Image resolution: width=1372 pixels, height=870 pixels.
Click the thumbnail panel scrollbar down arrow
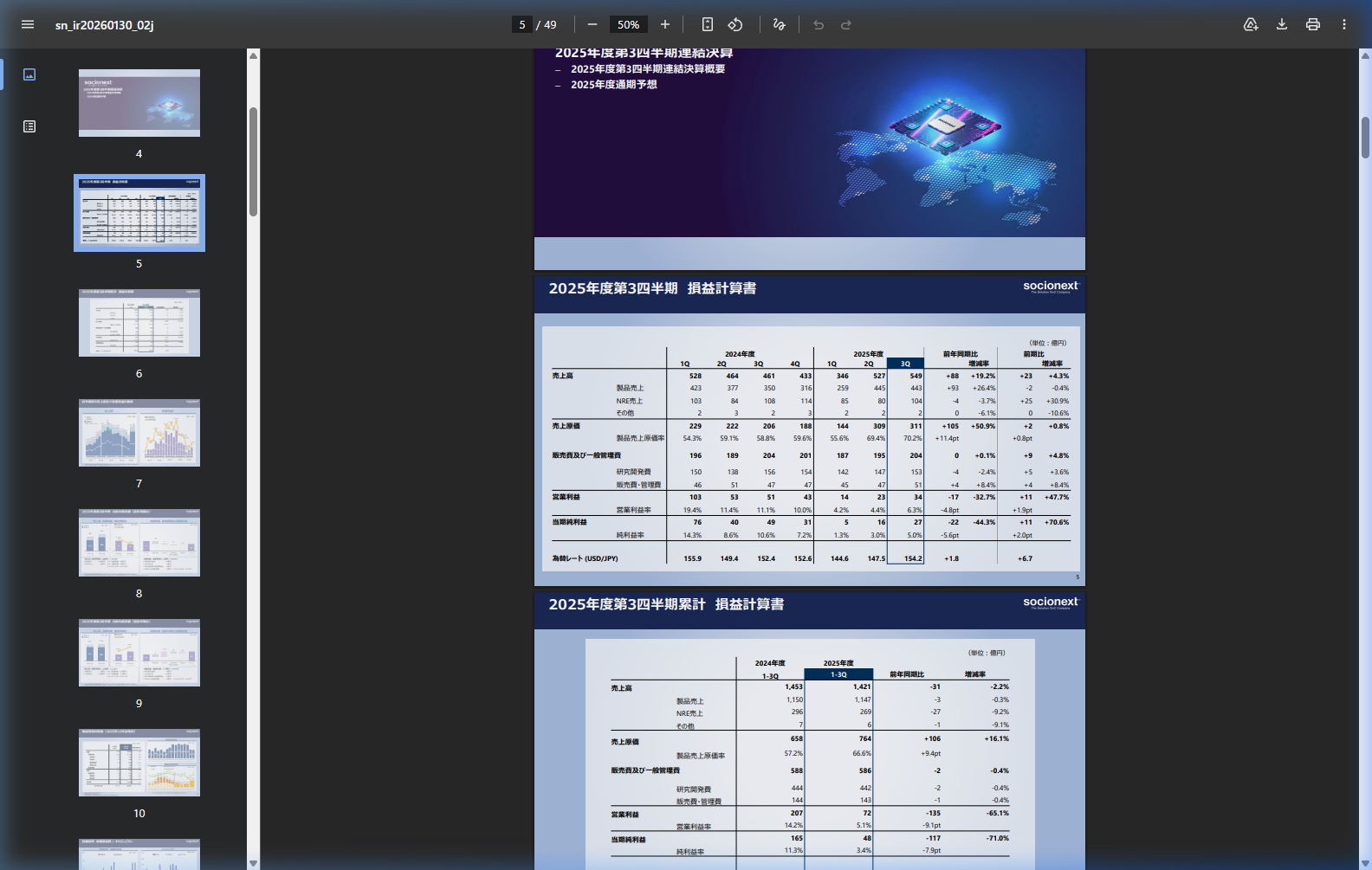click(253, 863)
